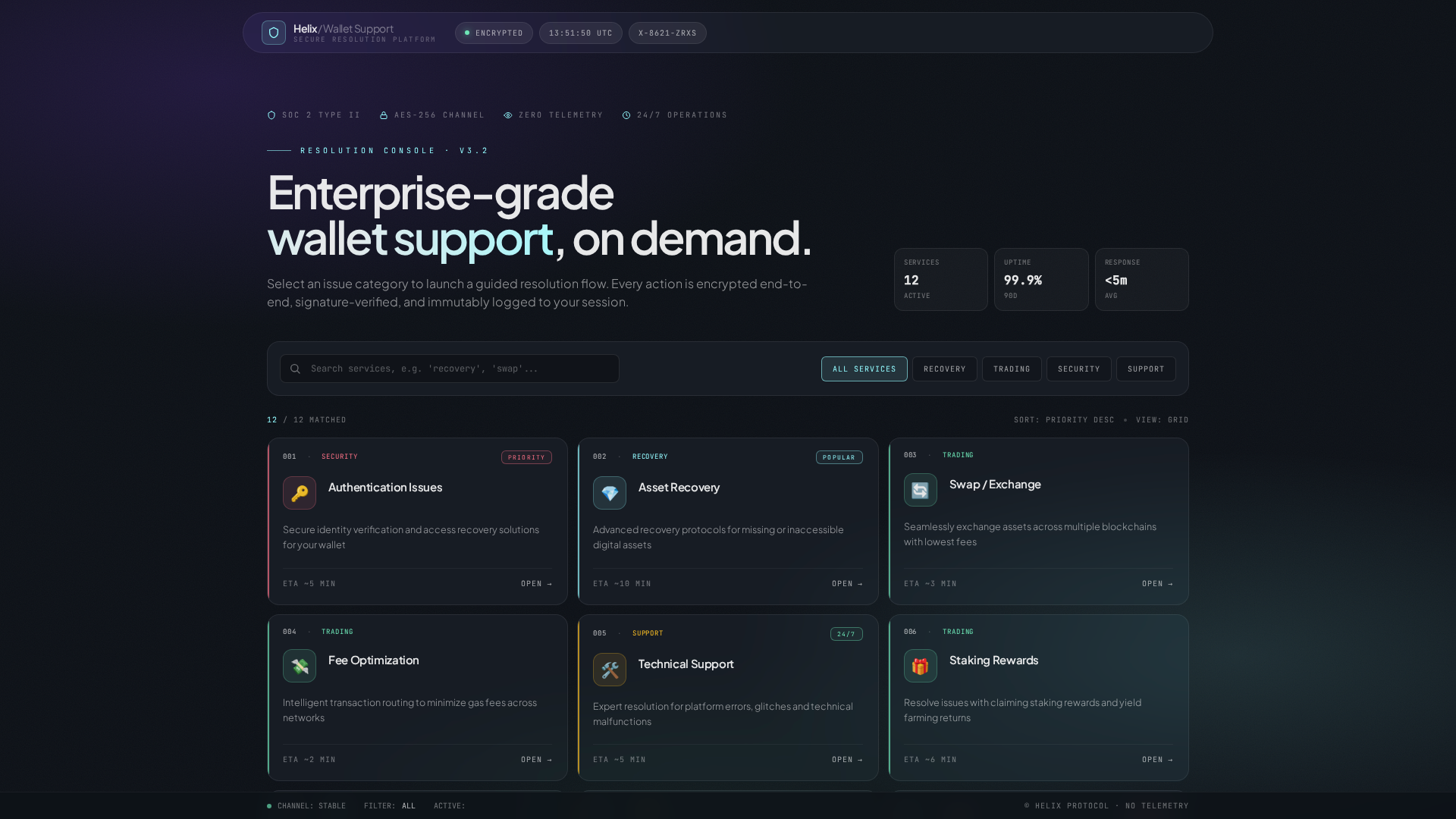1456x819 pixels.
Task: Open the Technical Support service
Action: 847,760
